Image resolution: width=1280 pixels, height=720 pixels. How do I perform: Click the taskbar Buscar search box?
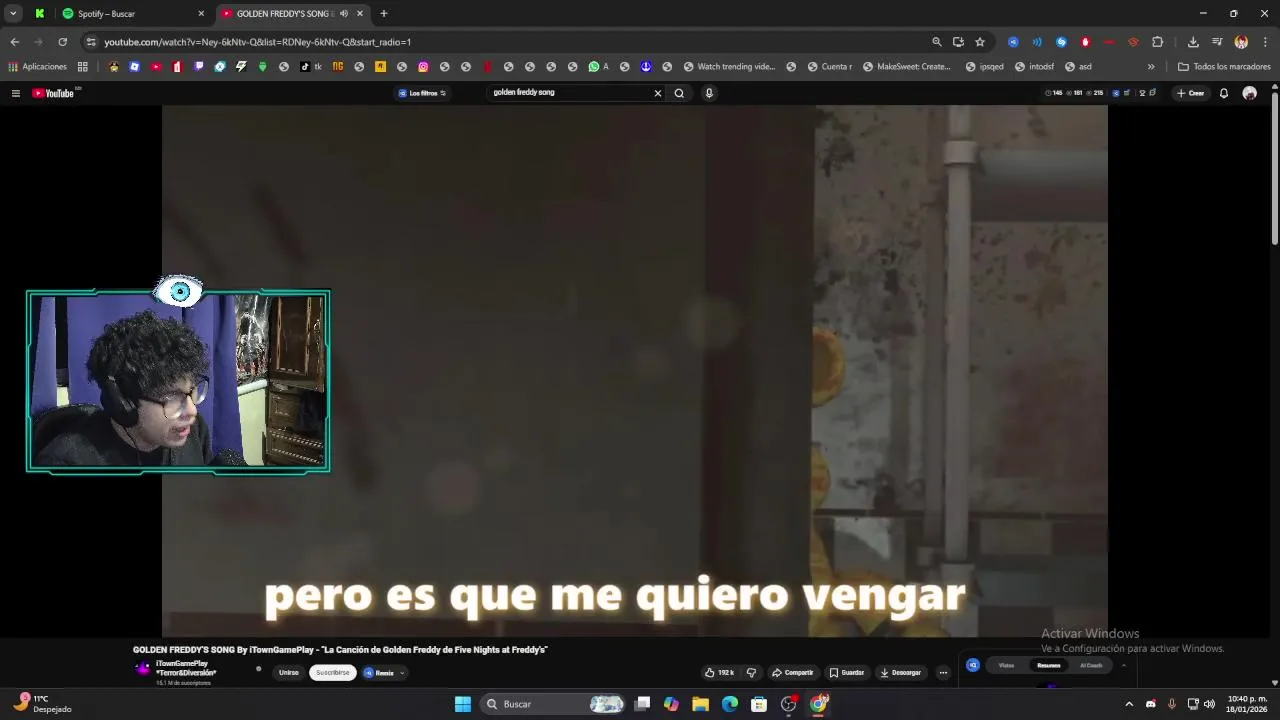pos(555,704)
